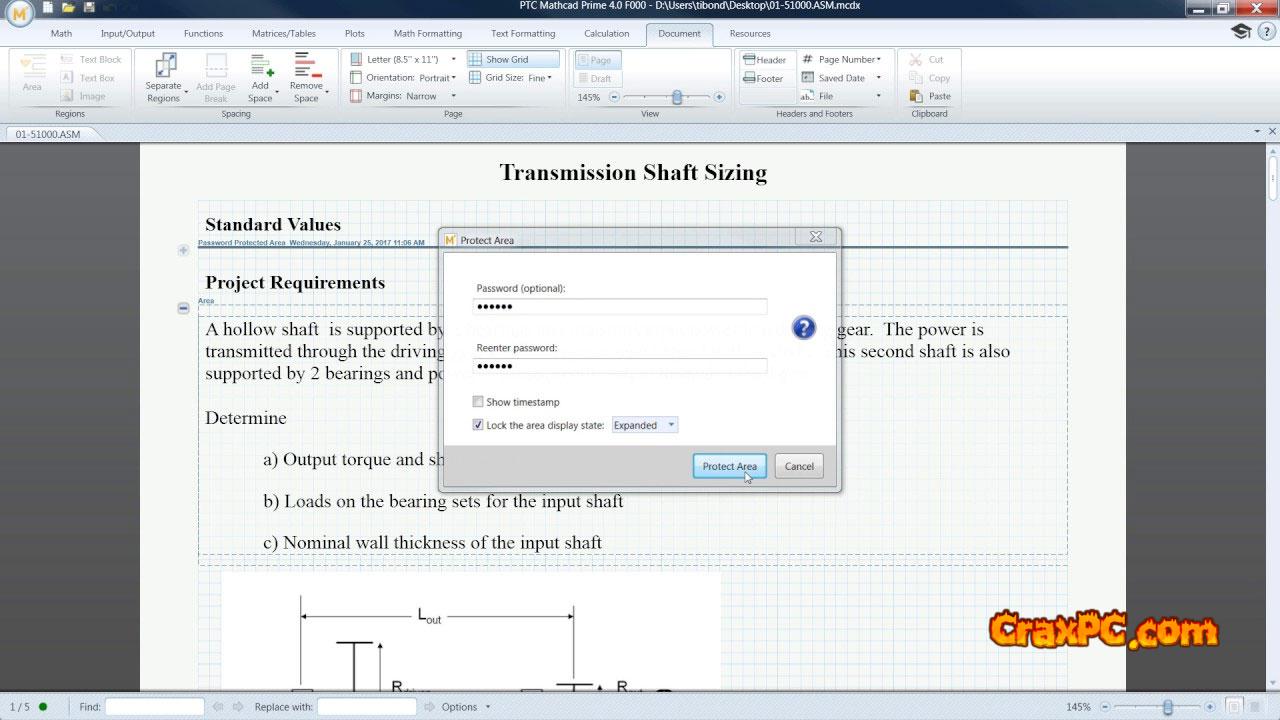Open the Mathcad application menu button
Image resolution: width=1280 pixels, height=720 pixels.
coord(19,12)
